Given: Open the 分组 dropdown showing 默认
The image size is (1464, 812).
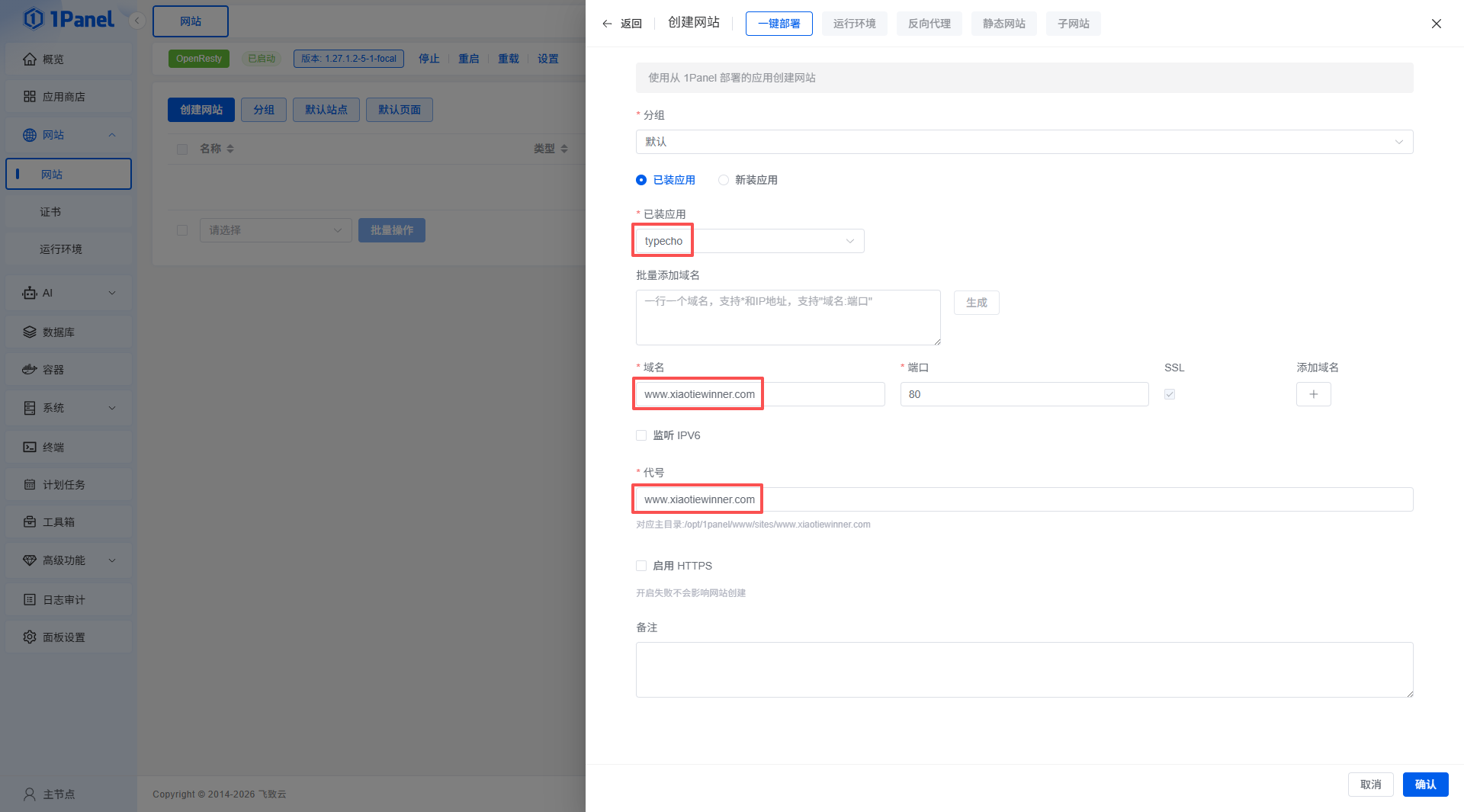Looking at the screenshot, I should click(x=1024, y=142).
